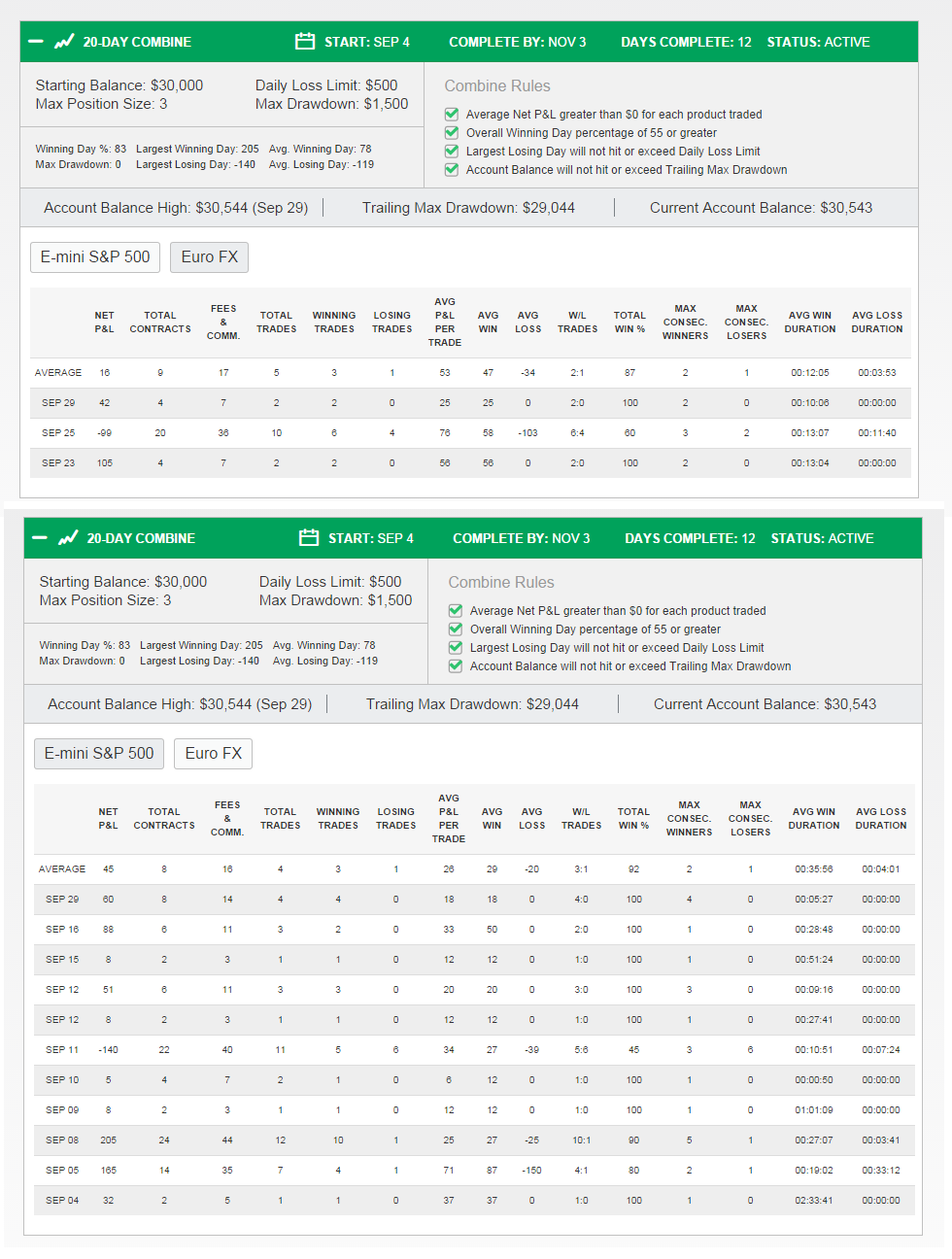Click the 00:07:24 loss duration in SEP 11 row
The height and width of the screenshot is (1259, 952).
[881, 1050]
